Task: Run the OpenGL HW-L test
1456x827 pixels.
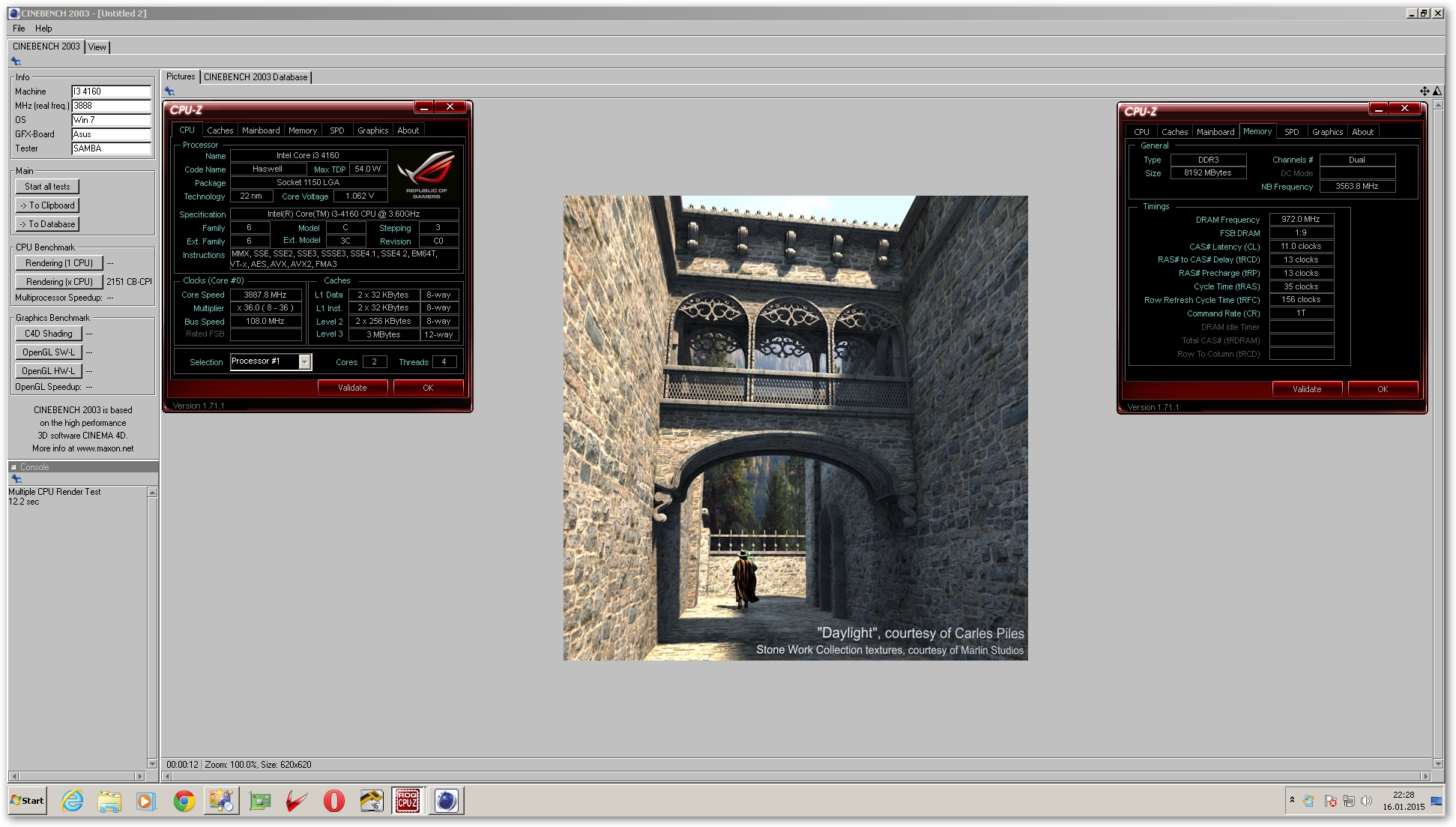Action: (49, 371)
